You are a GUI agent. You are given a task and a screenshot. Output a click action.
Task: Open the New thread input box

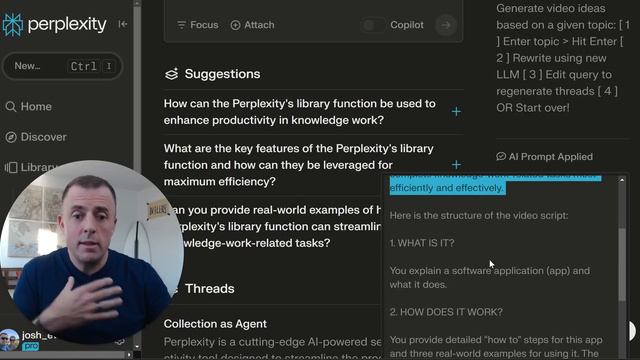(x=62, y=66)
